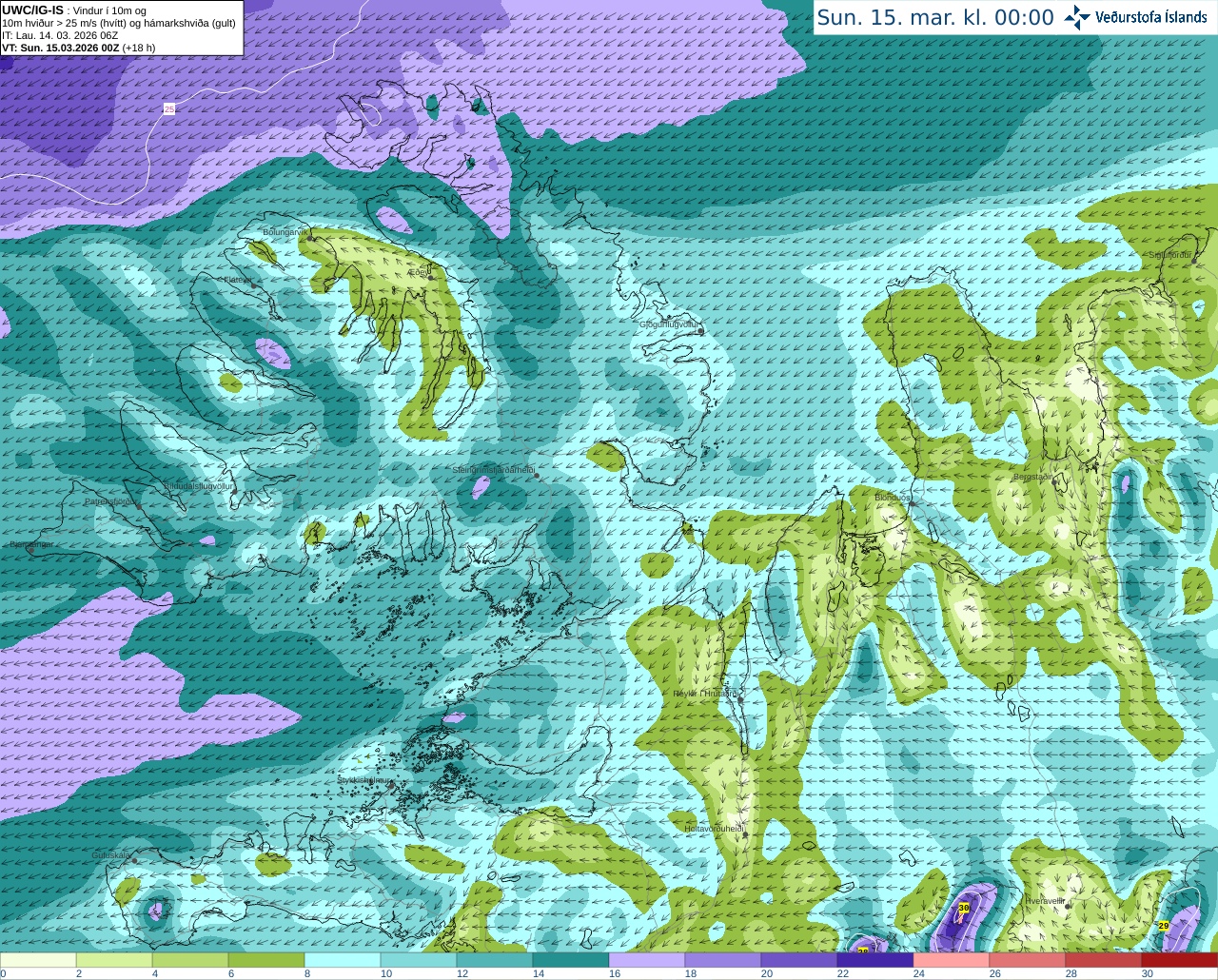Click the Flateyri station label
This screenshot has height=980, width=1218.
(237, 280)
